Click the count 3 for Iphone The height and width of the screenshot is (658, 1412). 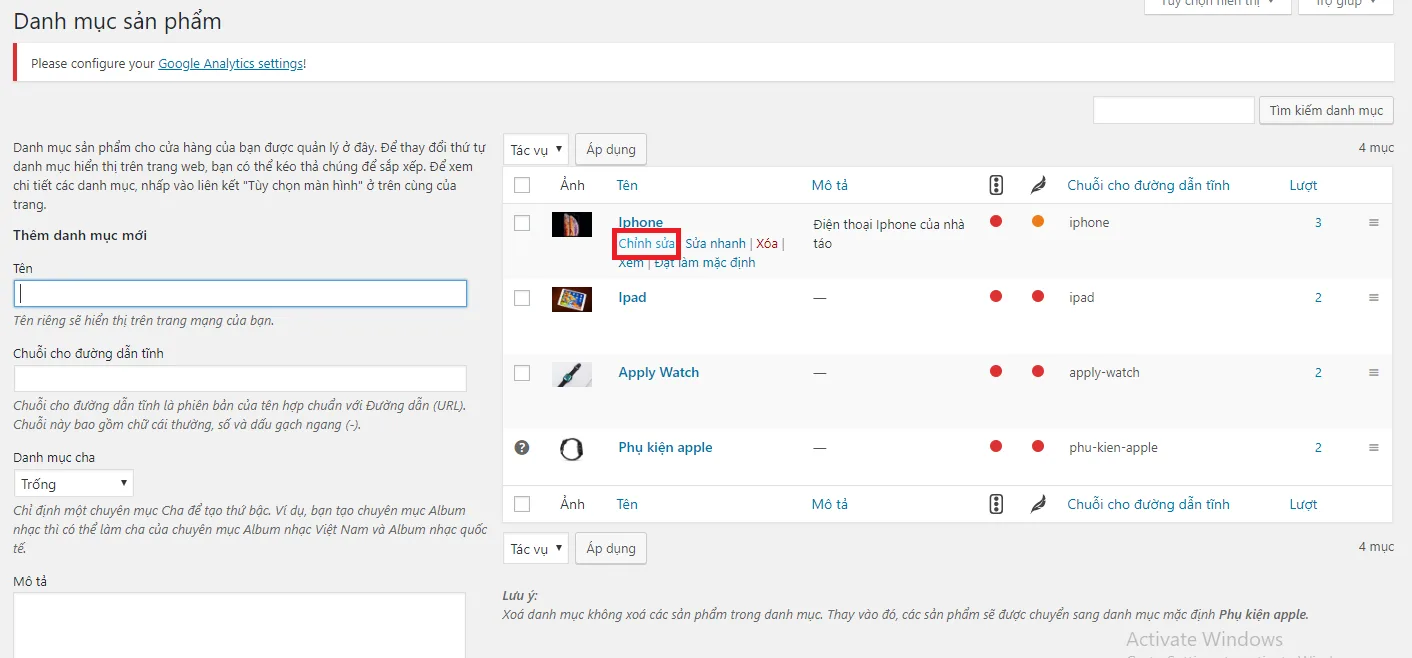coord(1318,223)
